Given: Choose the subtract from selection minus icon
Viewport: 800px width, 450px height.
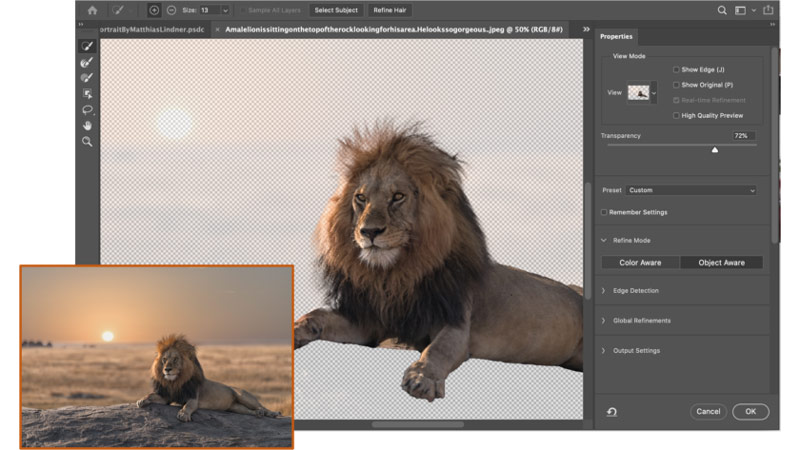Looking at the screenshot, I should coord(171,10).
